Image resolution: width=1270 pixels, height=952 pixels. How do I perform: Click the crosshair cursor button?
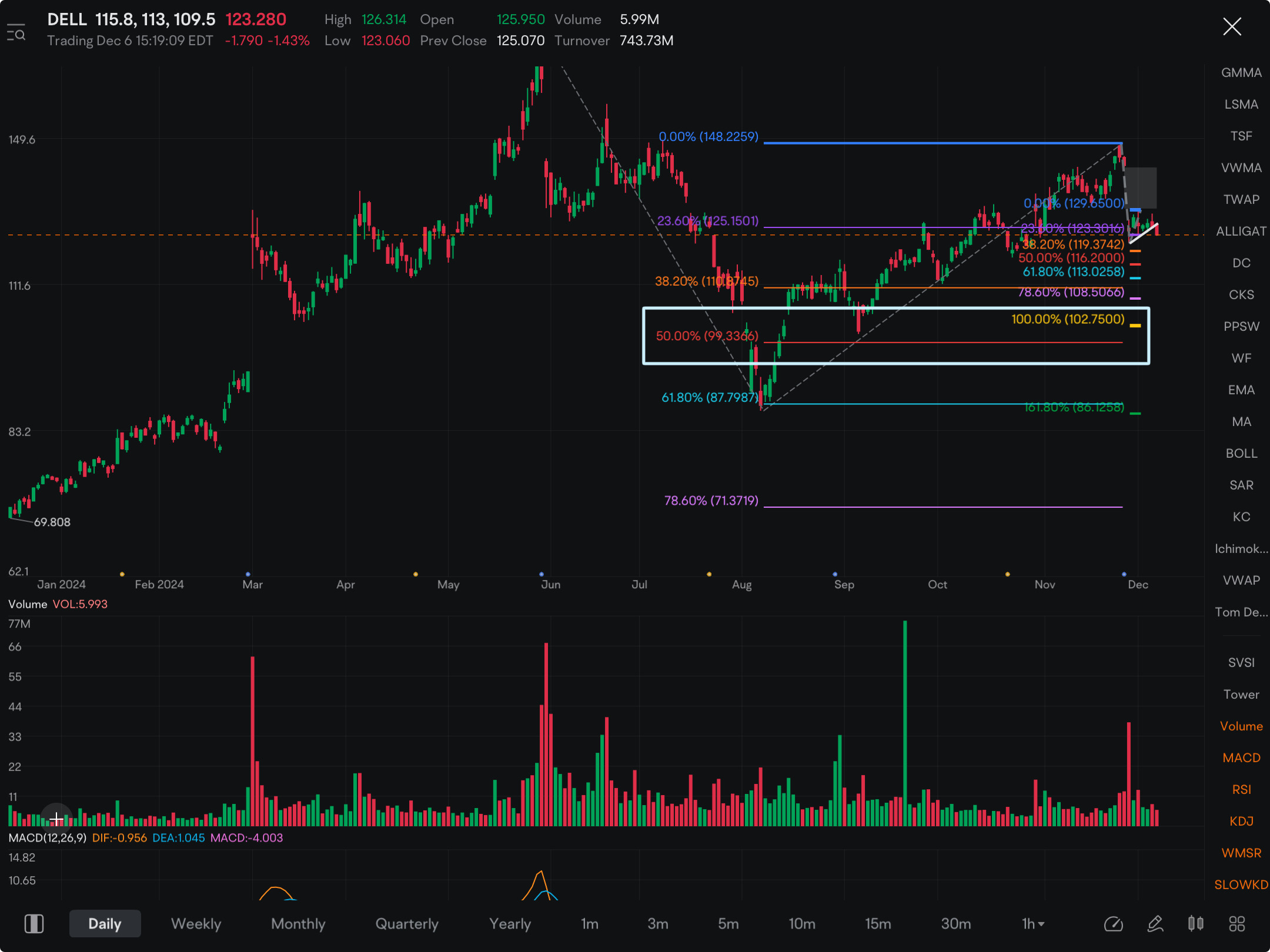tap(56, 818)
